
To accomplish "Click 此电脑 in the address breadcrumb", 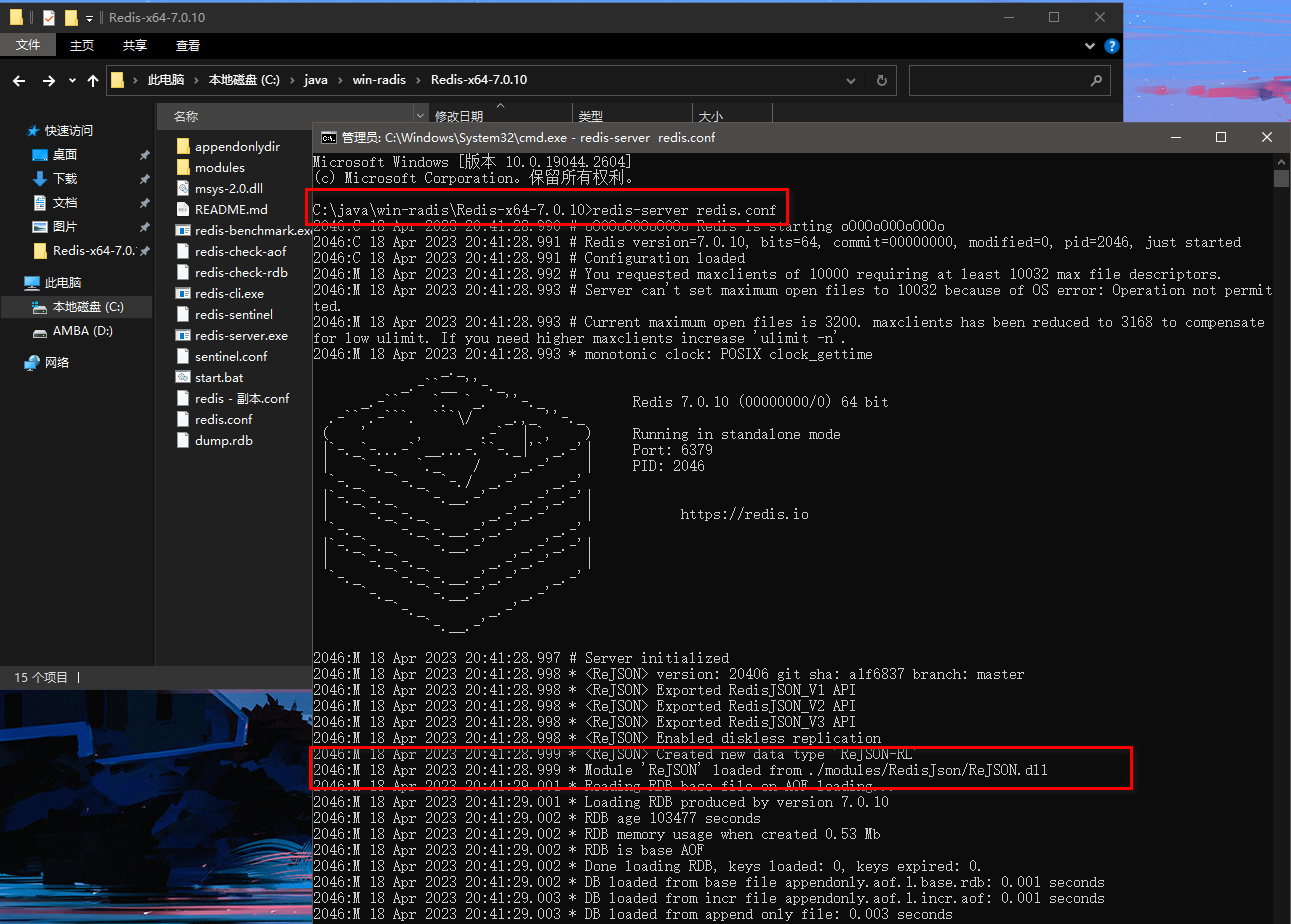I will [x=166, y=80].
